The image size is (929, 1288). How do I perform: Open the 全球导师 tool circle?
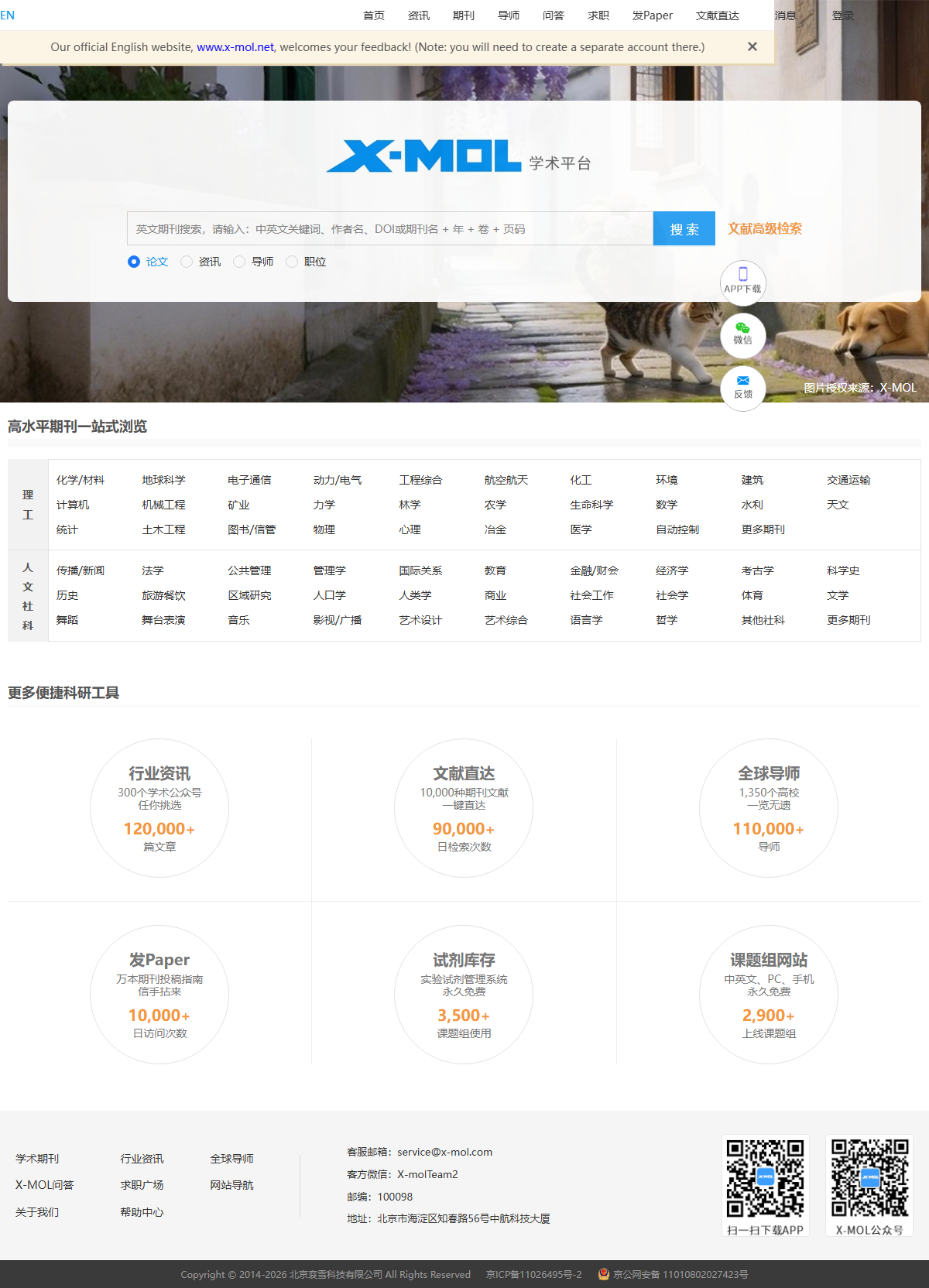769,808
